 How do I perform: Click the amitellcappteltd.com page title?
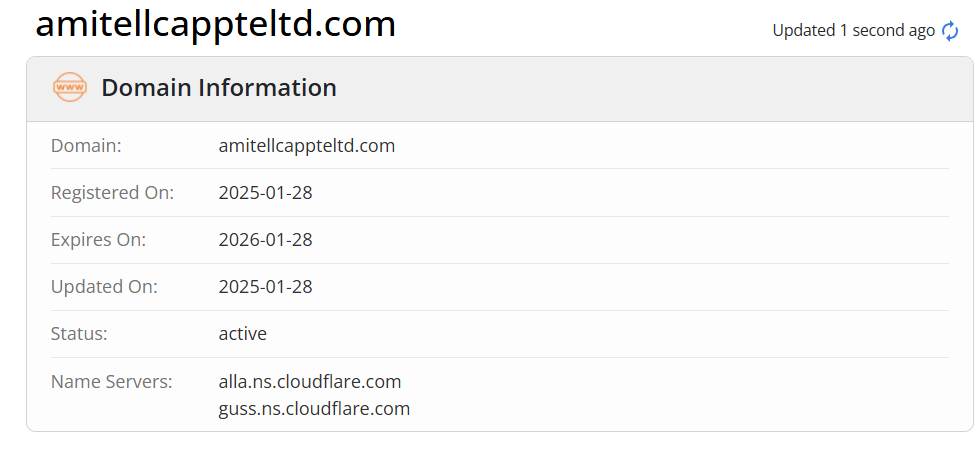point(216,24)
